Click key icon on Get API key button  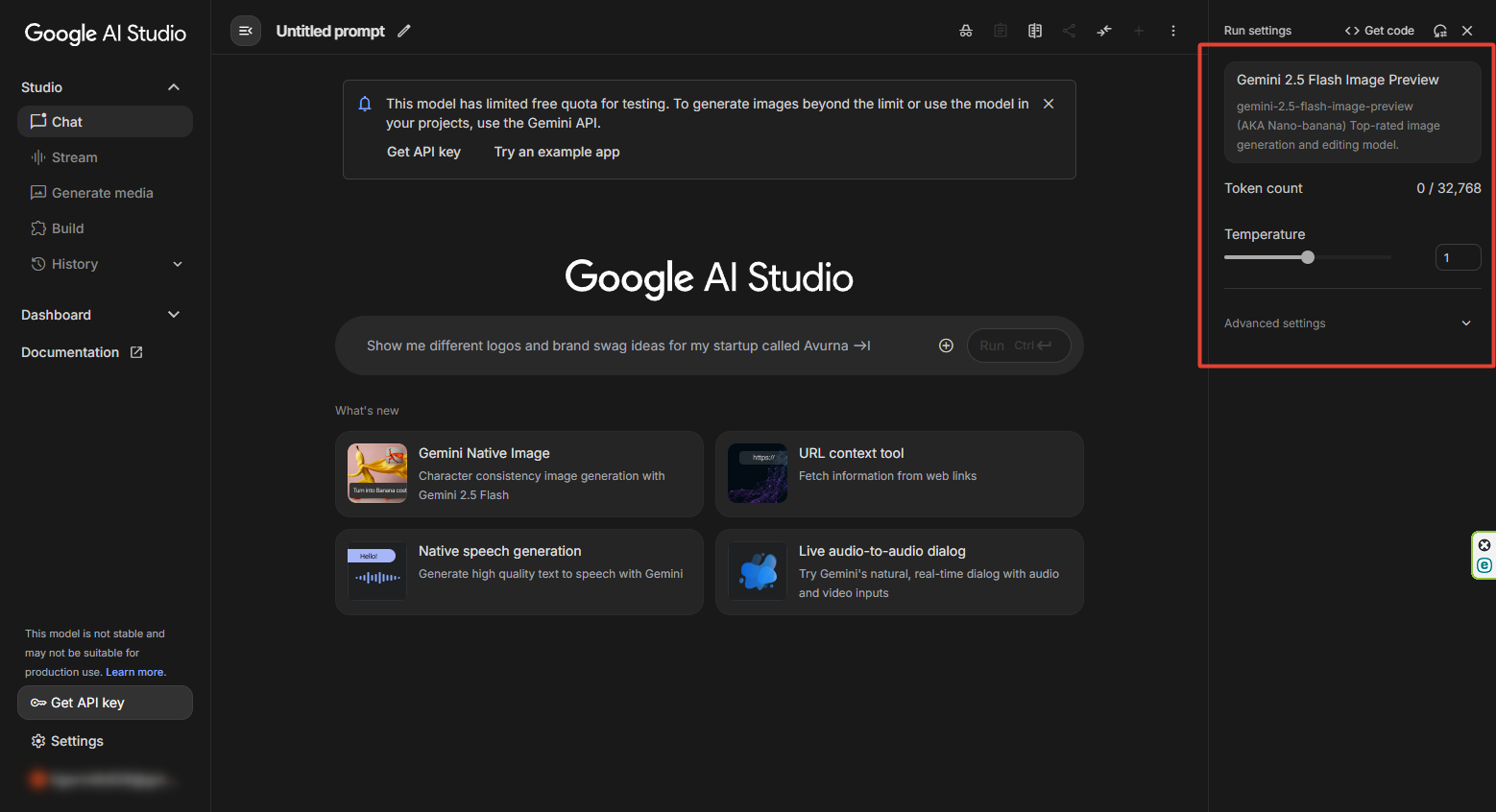[38, 703]
